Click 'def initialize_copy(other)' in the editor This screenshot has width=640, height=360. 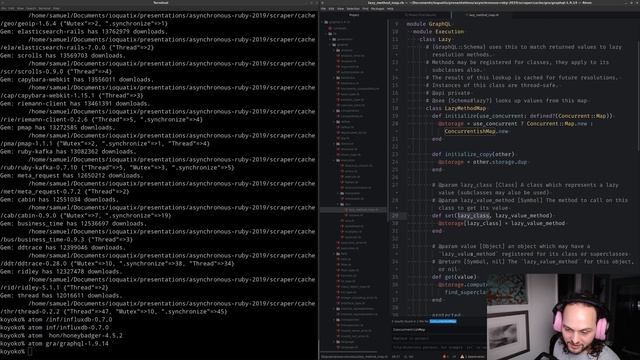click(473, 155)
